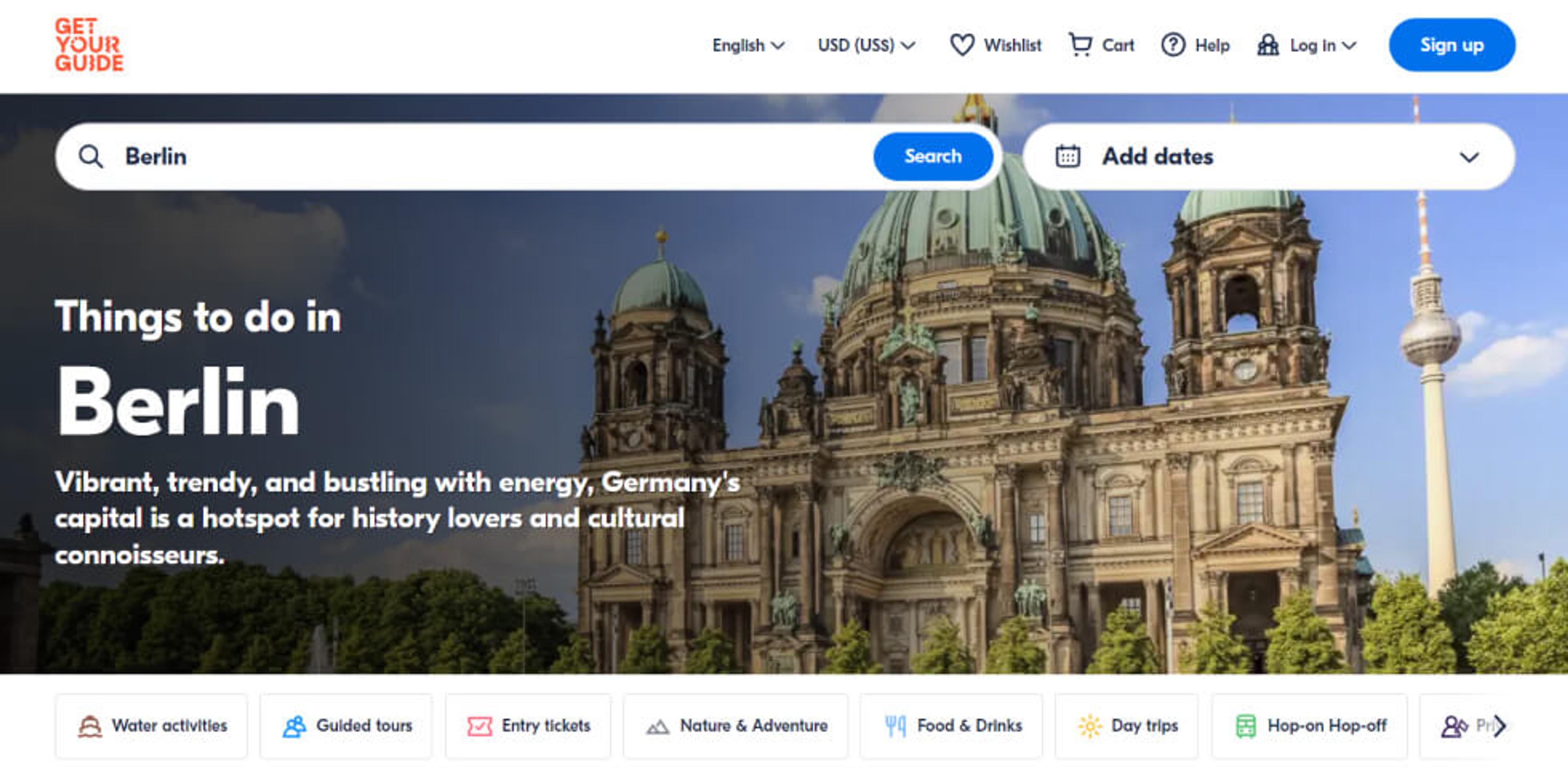The width and height of the screenshot is (1568, 776).
Task: Click the 'Vibrant, trendy, and bustling' description text
Action: [397, 519]
